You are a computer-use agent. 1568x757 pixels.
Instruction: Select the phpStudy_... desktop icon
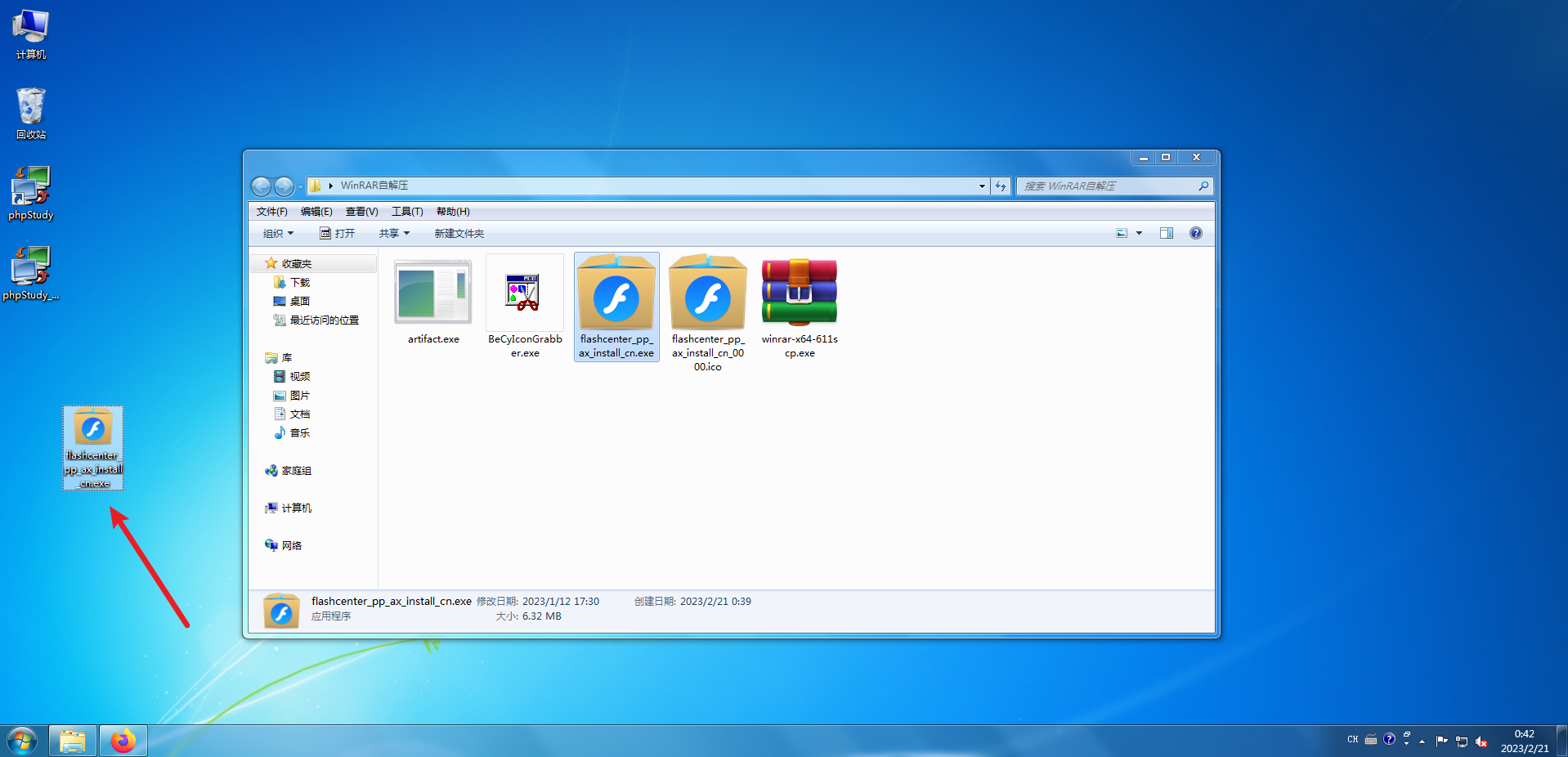31,273
